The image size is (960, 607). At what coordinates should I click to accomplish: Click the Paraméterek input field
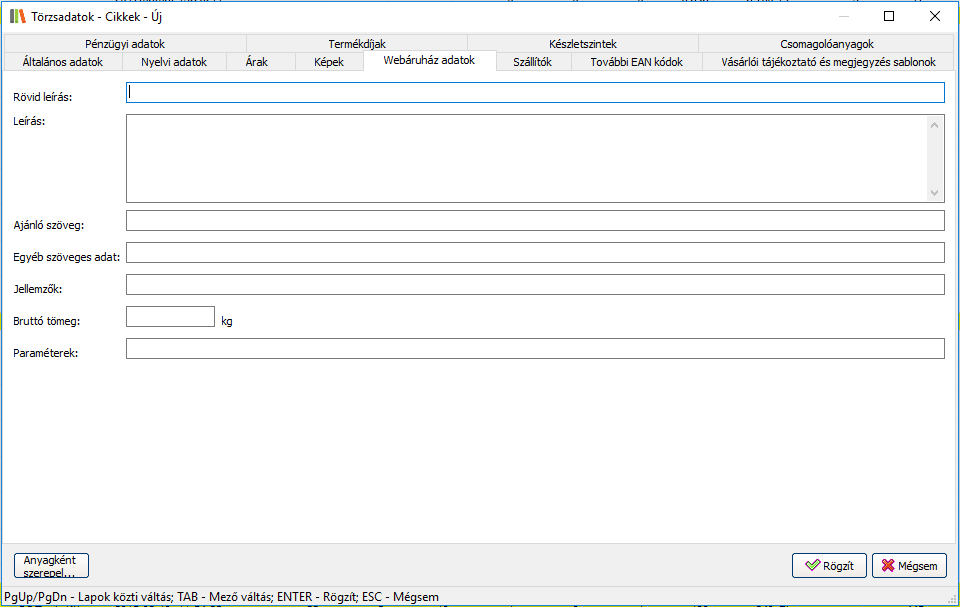pos(535,349)
